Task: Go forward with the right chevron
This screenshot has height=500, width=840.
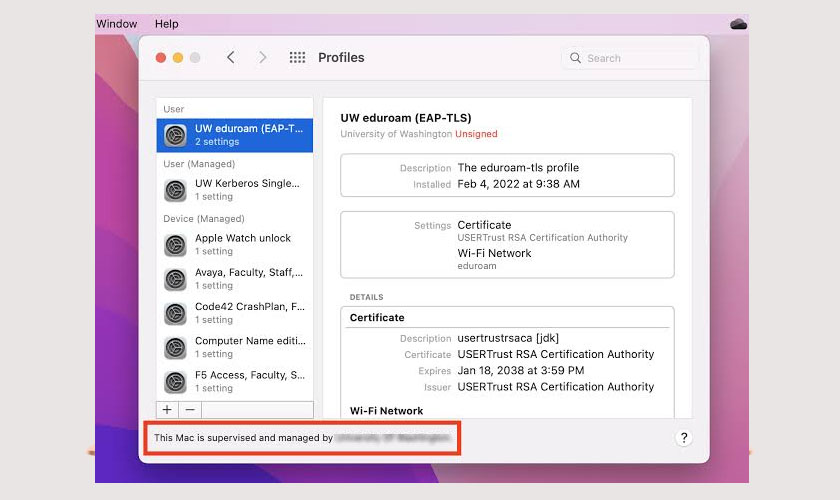Action: (262, 57)
